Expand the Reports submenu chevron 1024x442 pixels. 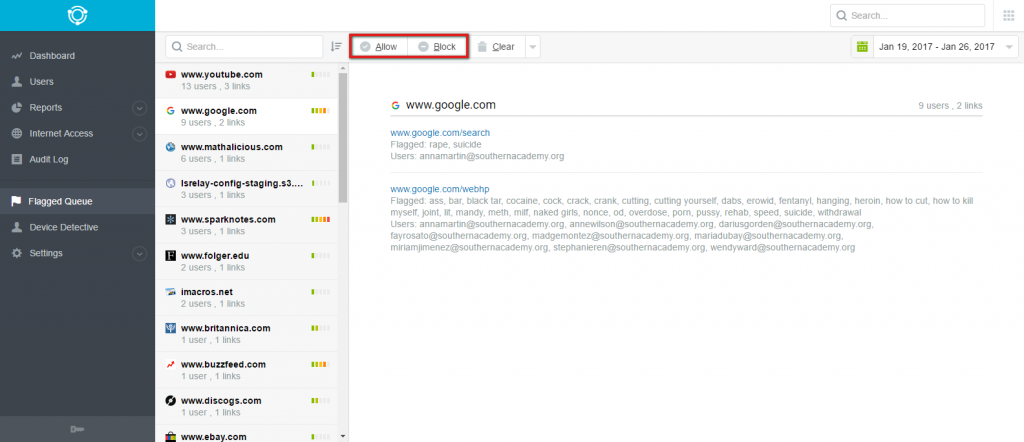(139, 108)
